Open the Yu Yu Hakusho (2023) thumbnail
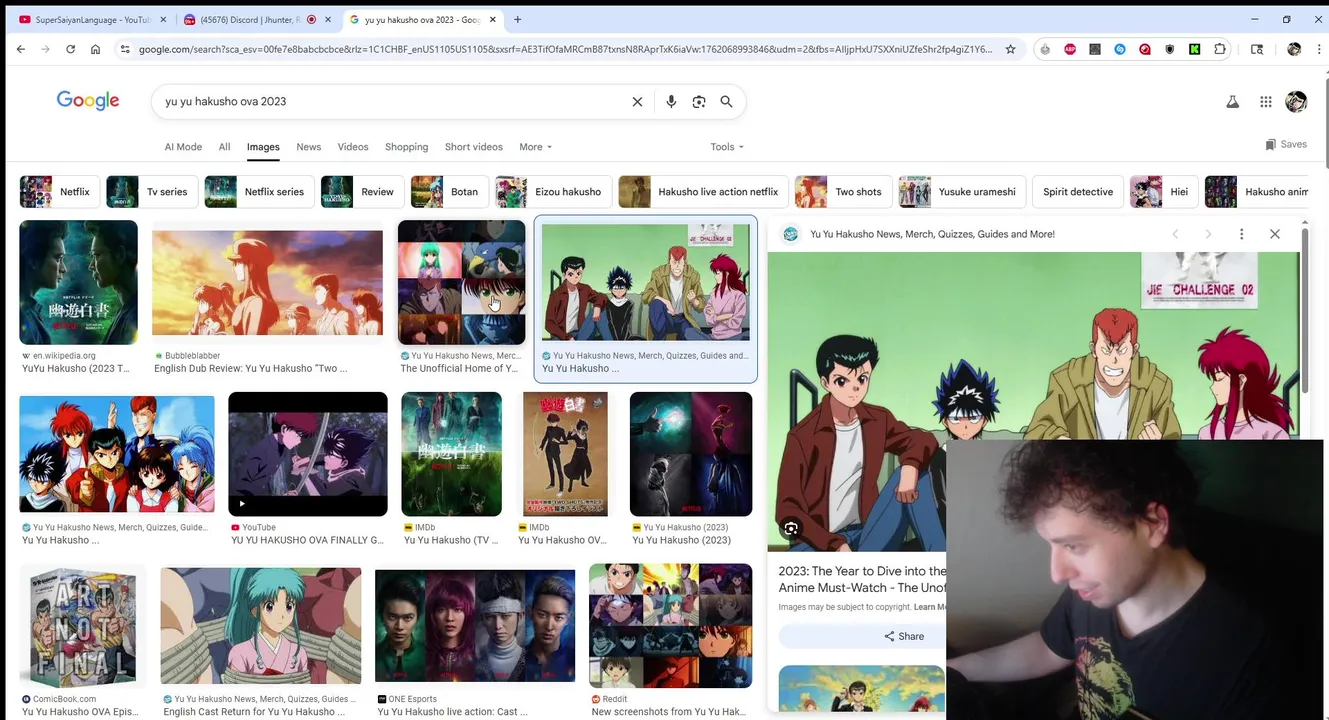Image resolution: width=1329 pixels, height=720 pixels. point(690,454)
